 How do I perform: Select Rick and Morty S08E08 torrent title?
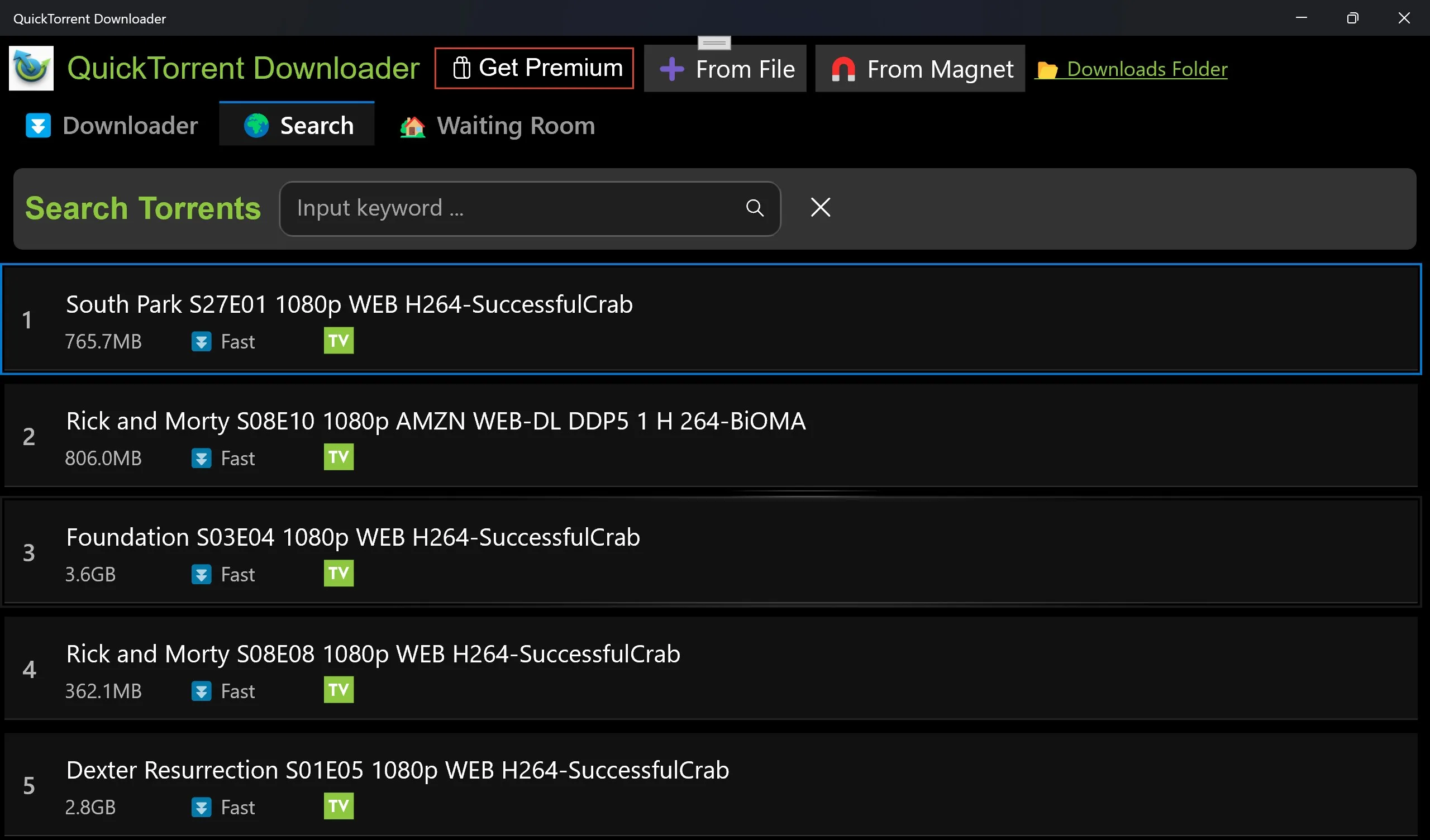373,654
